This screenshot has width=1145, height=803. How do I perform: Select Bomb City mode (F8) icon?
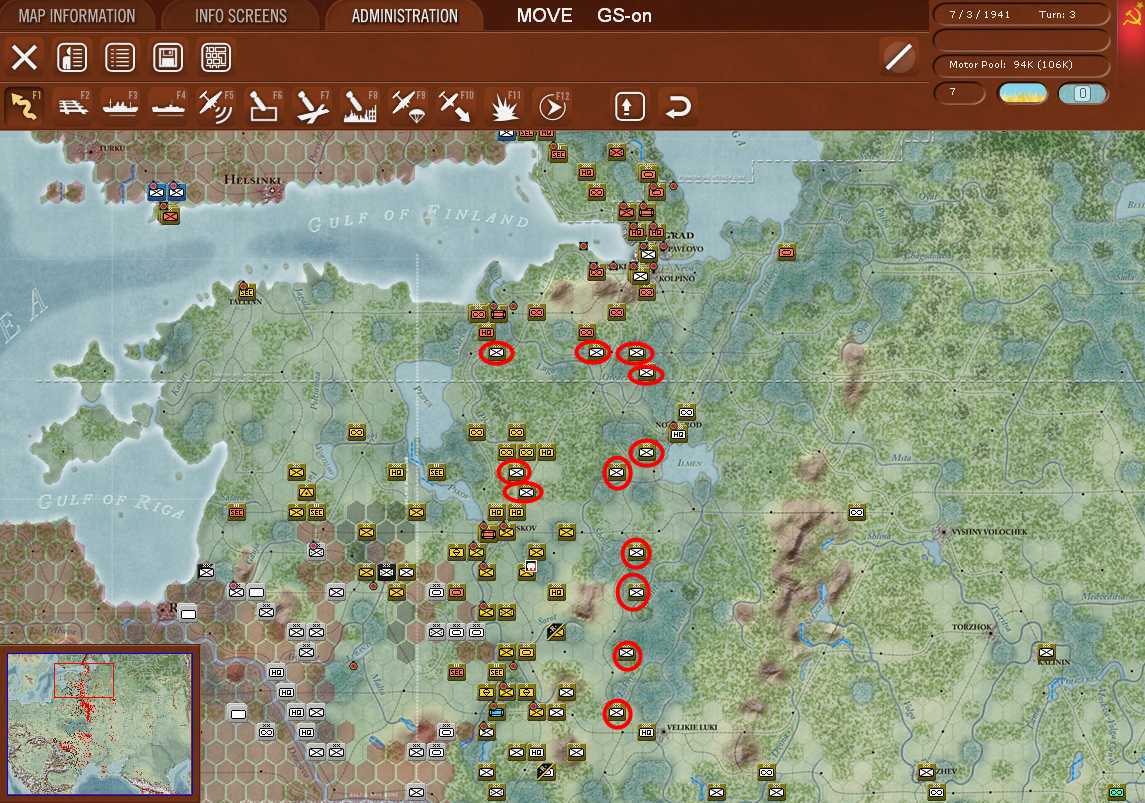[x=359, y=107]
